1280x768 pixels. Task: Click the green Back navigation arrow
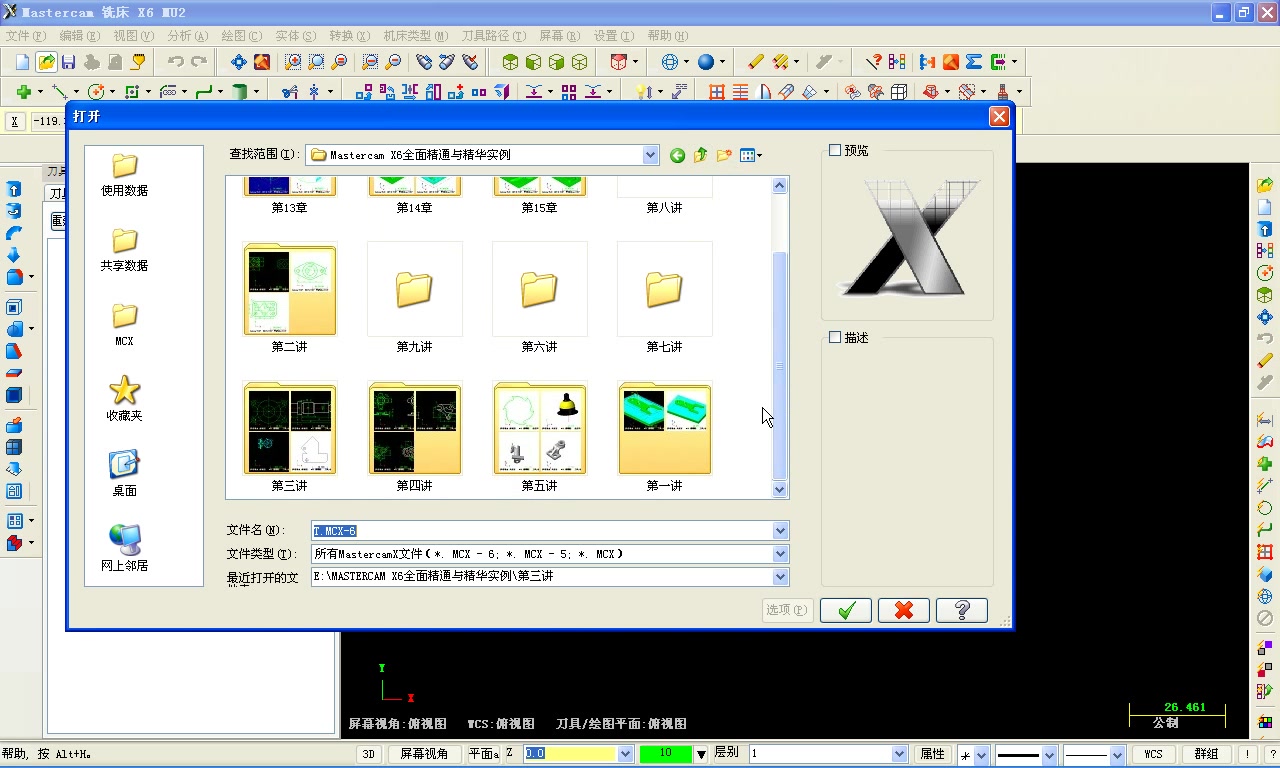[x=677, y=155]
